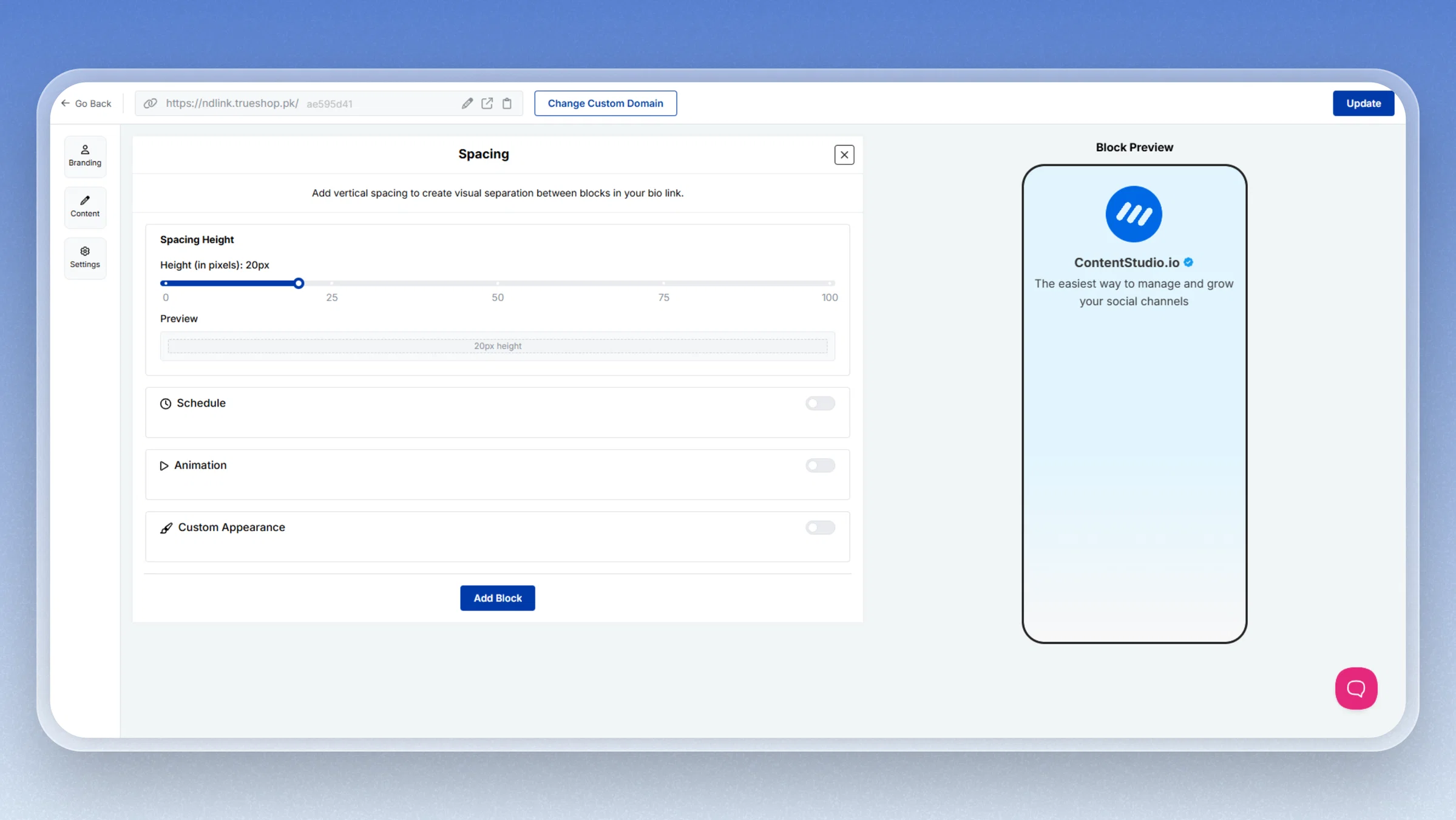Click the ae595d41 link slug field

coord(330,104)
